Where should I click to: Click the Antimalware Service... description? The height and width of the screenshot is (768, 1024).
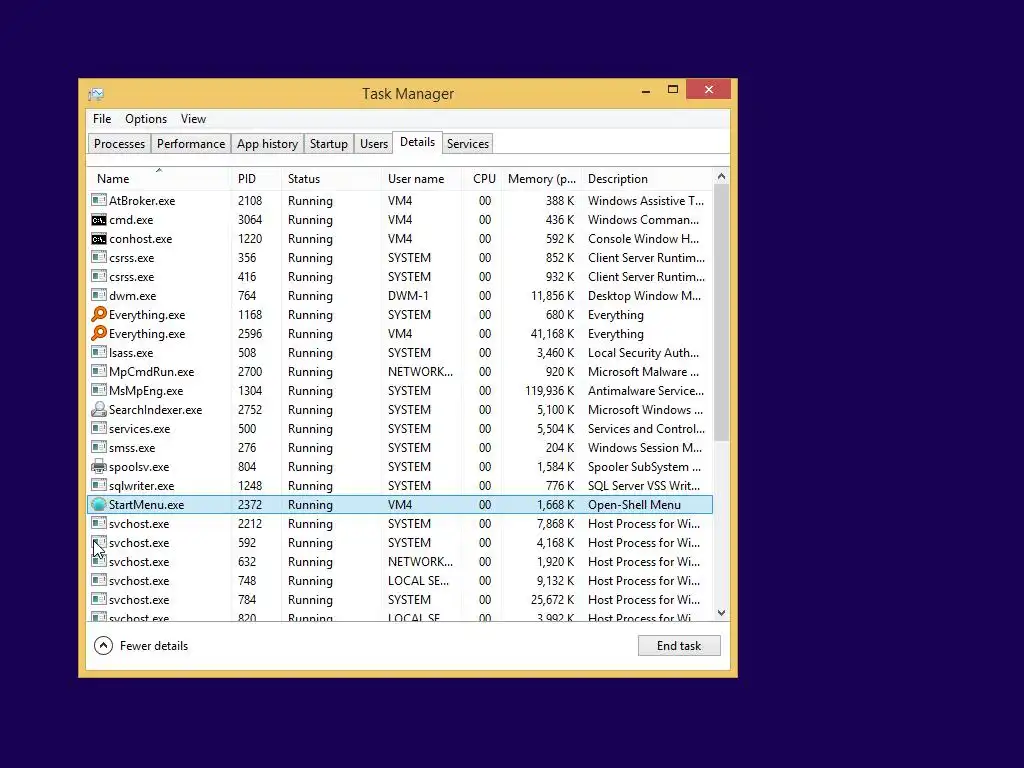[646, 391]
